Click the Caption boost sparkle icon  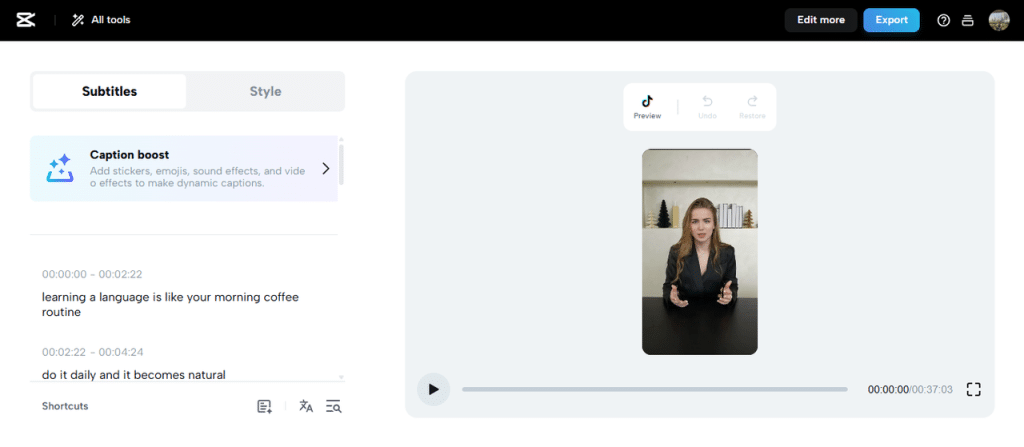59,169
